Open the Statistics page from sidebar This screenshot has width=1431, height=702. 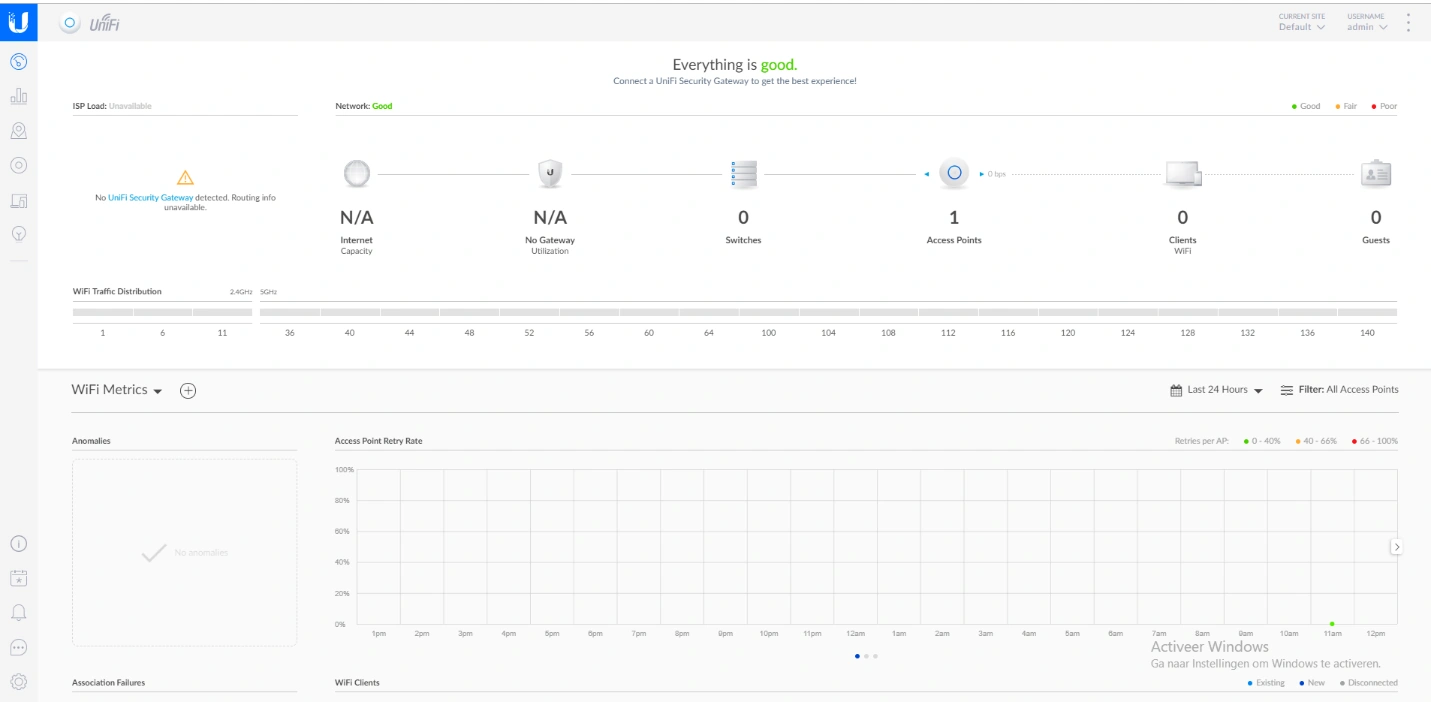coord(18,97)
